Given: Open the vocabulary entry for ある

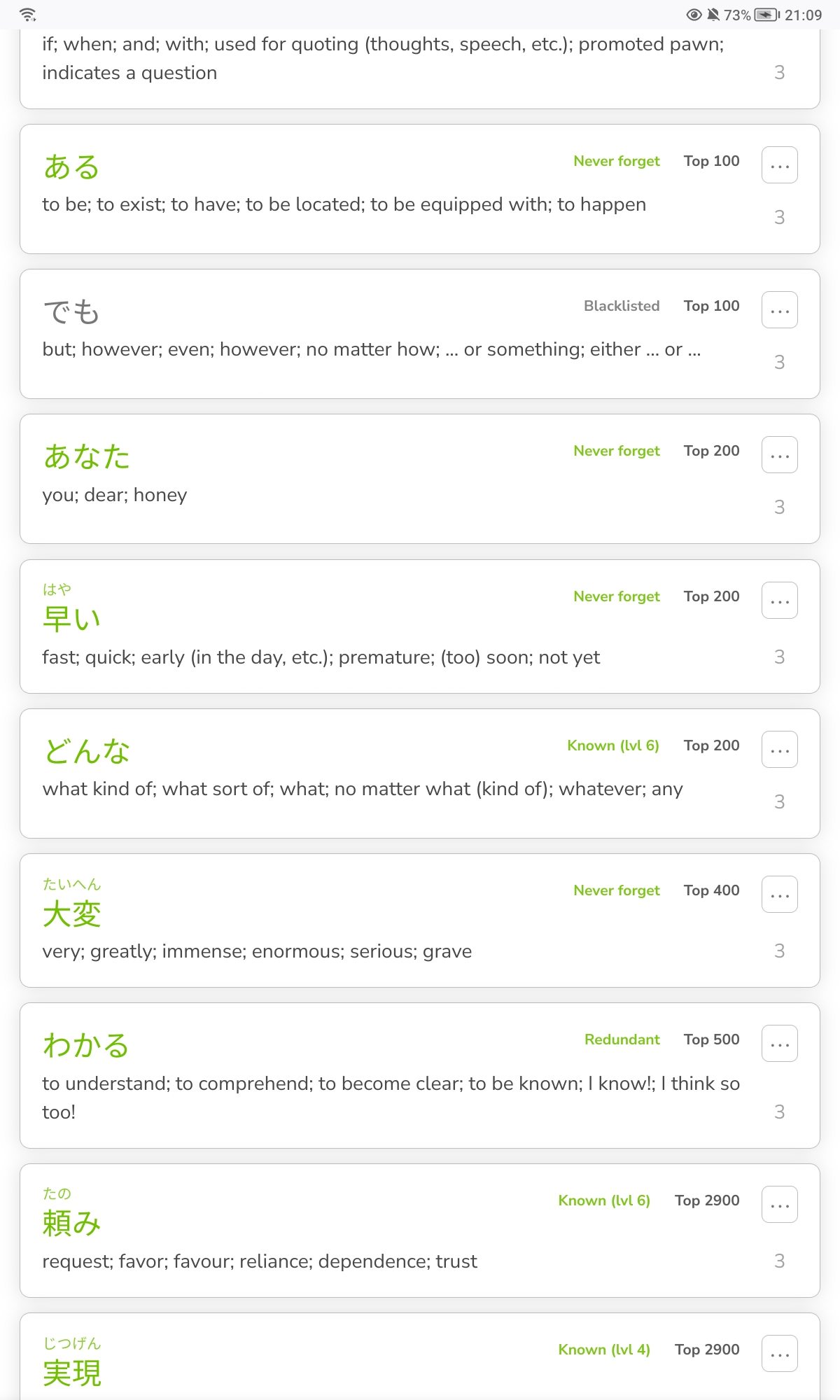Looking at the screenshot, I should click(71, 166).
